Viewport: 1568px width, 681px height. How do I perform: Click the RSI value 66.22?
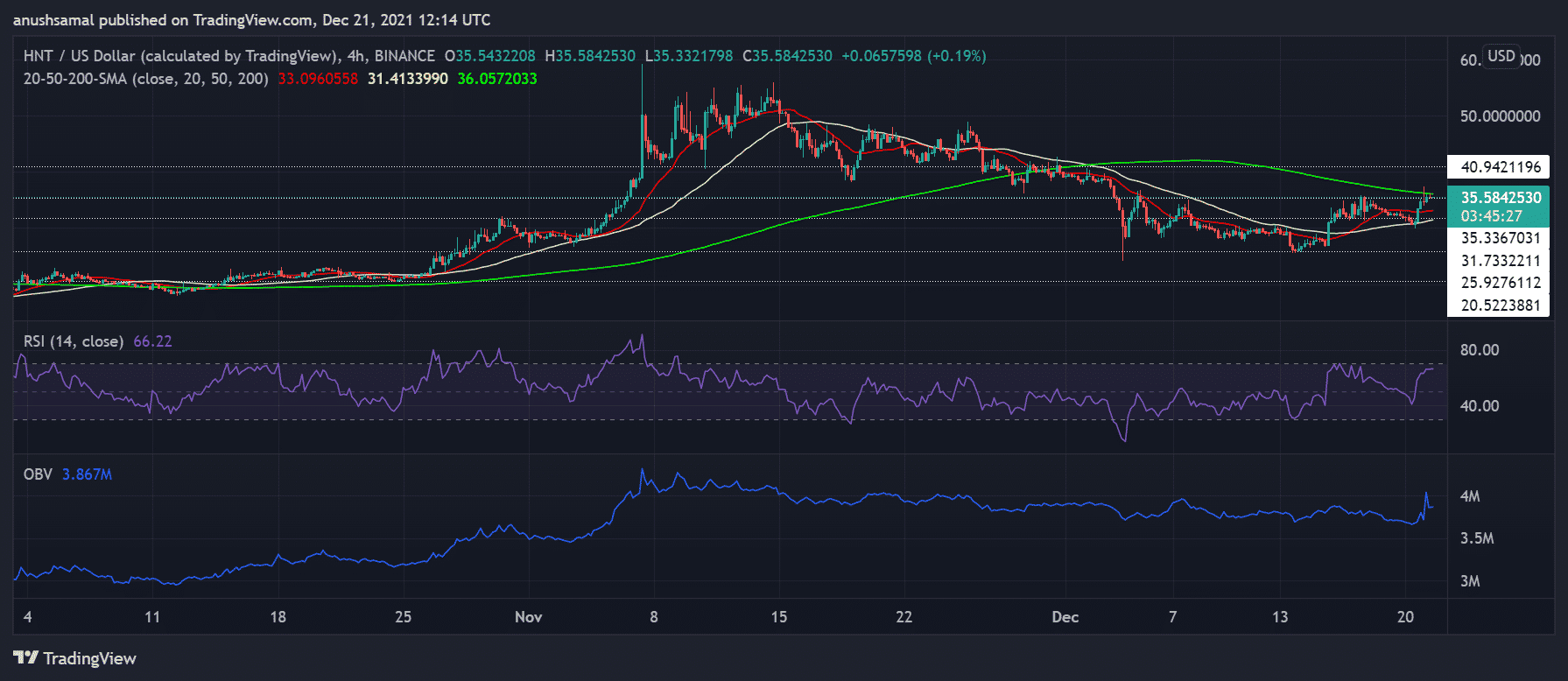point(152,341)
